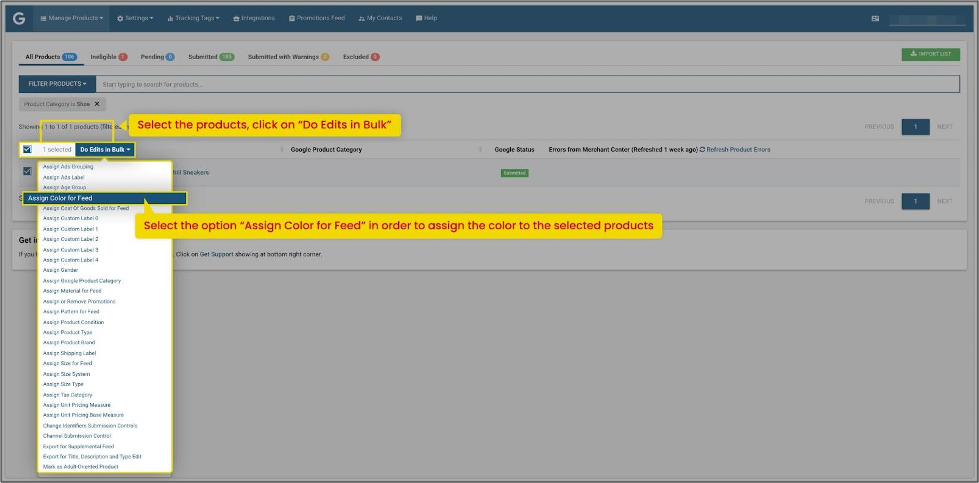979x483 pixels.
Task: Go to Integrations page
Action: pyautogui.click(x=253, y=19)
